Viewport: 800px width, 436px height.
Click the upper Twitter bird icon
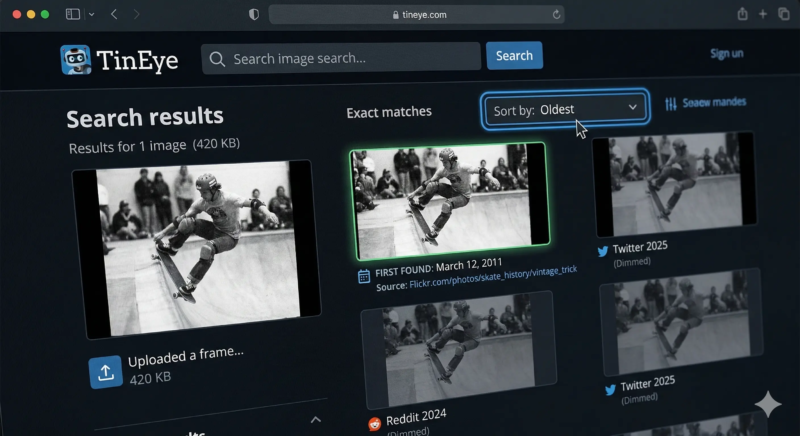[x=603, y=251]
